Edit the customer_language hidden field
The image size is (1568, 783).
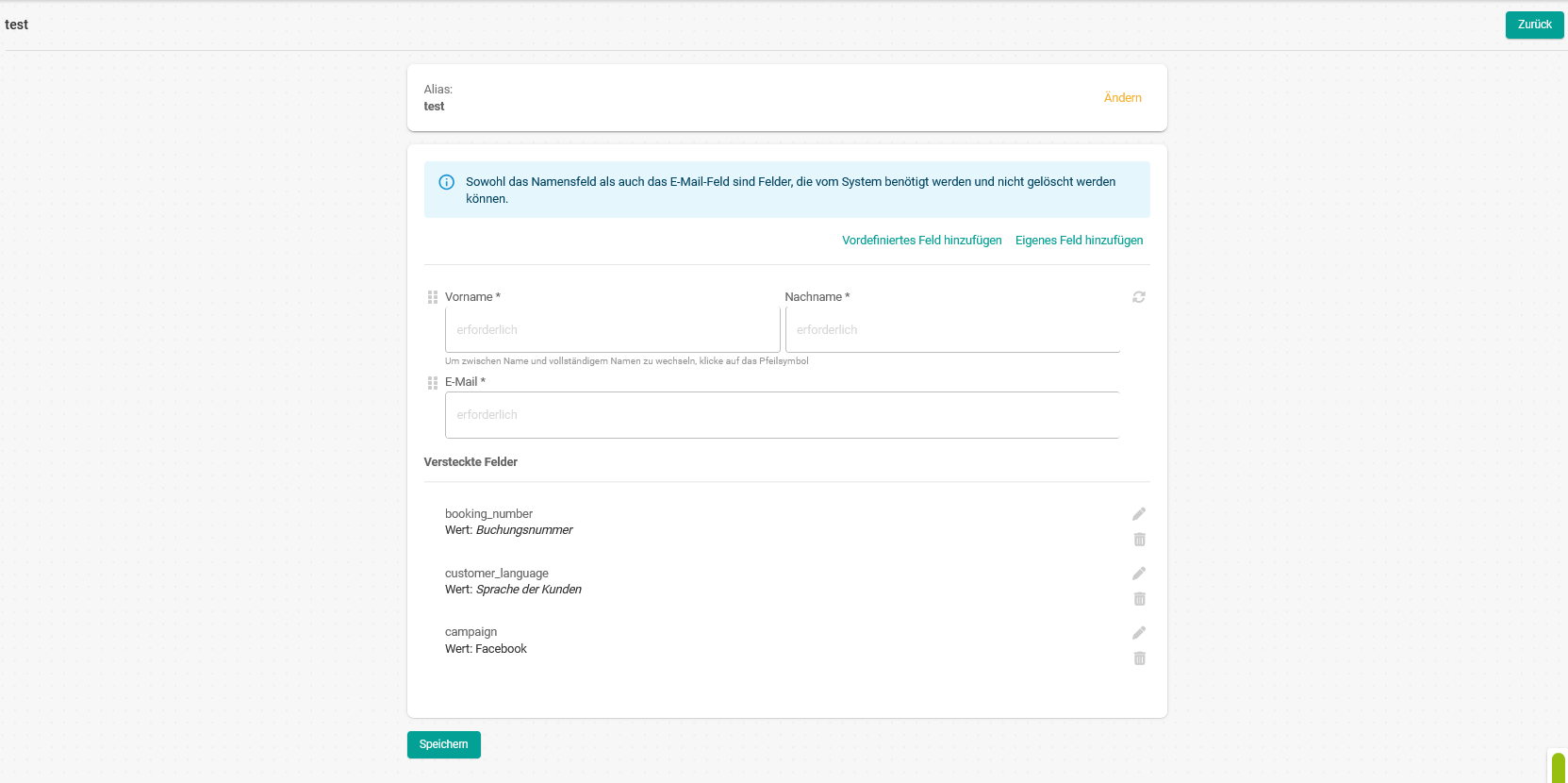coord(1139,574)
